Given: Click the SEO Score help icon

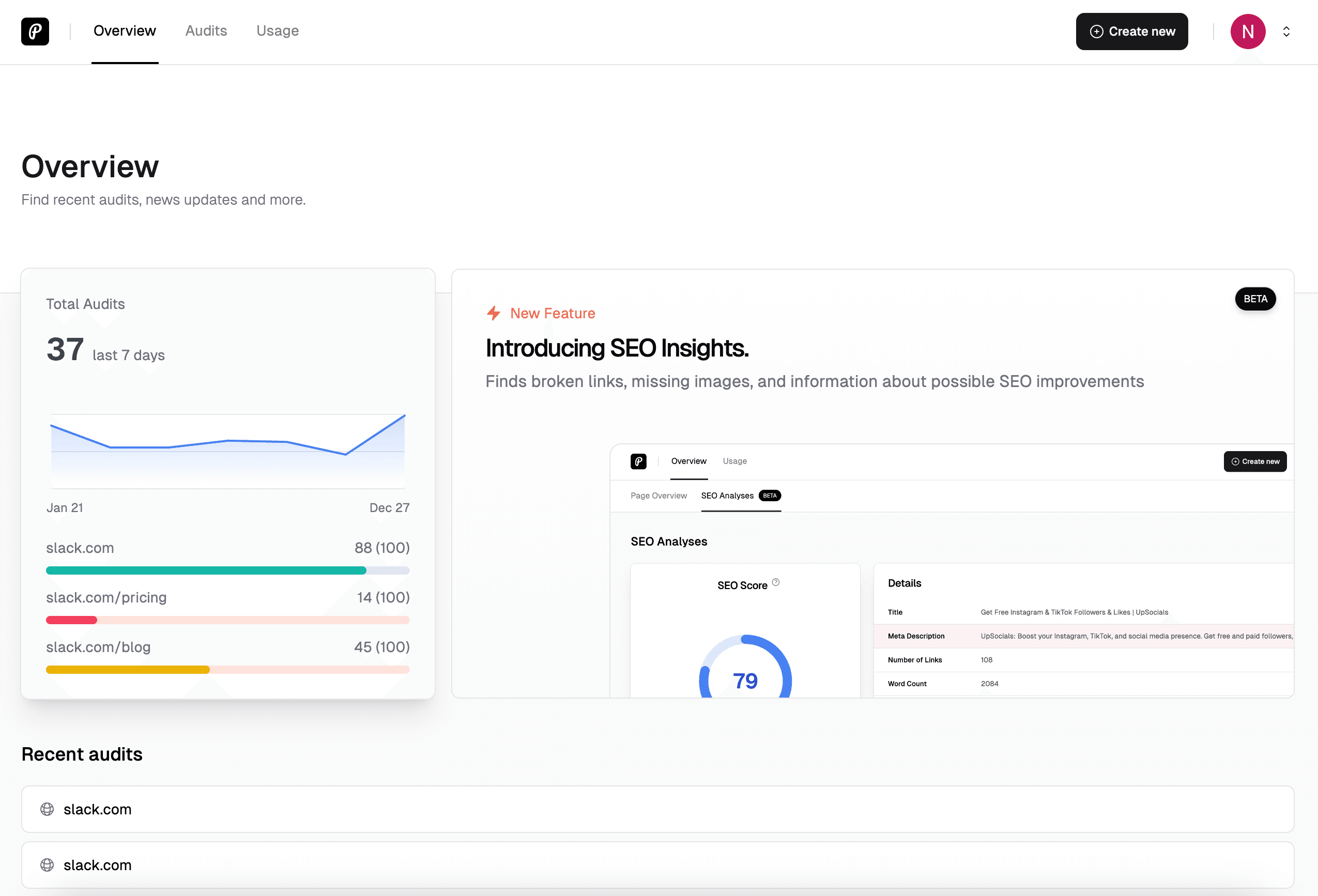Looking at the screenshot, I should 776,582.
